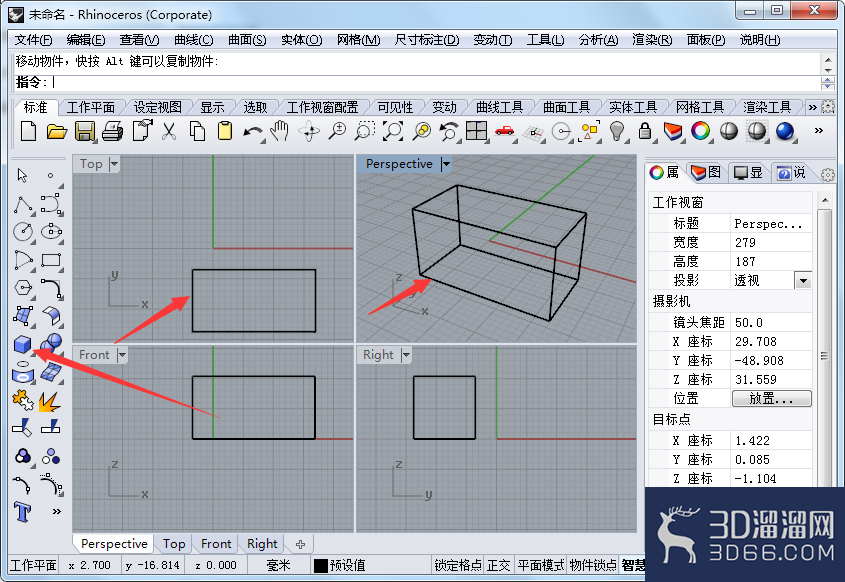Click the light bulb icon
This screenshot has height=582, width=845.
(617, 131)
